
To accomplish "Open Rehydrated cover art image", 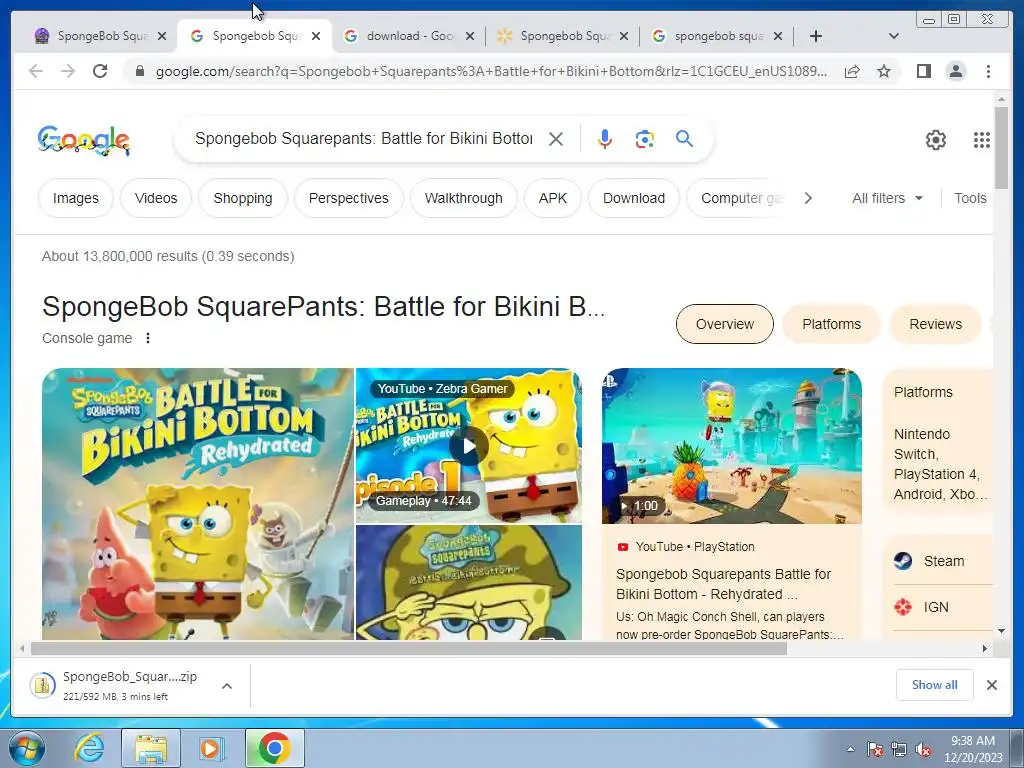I will click(198, 504).
